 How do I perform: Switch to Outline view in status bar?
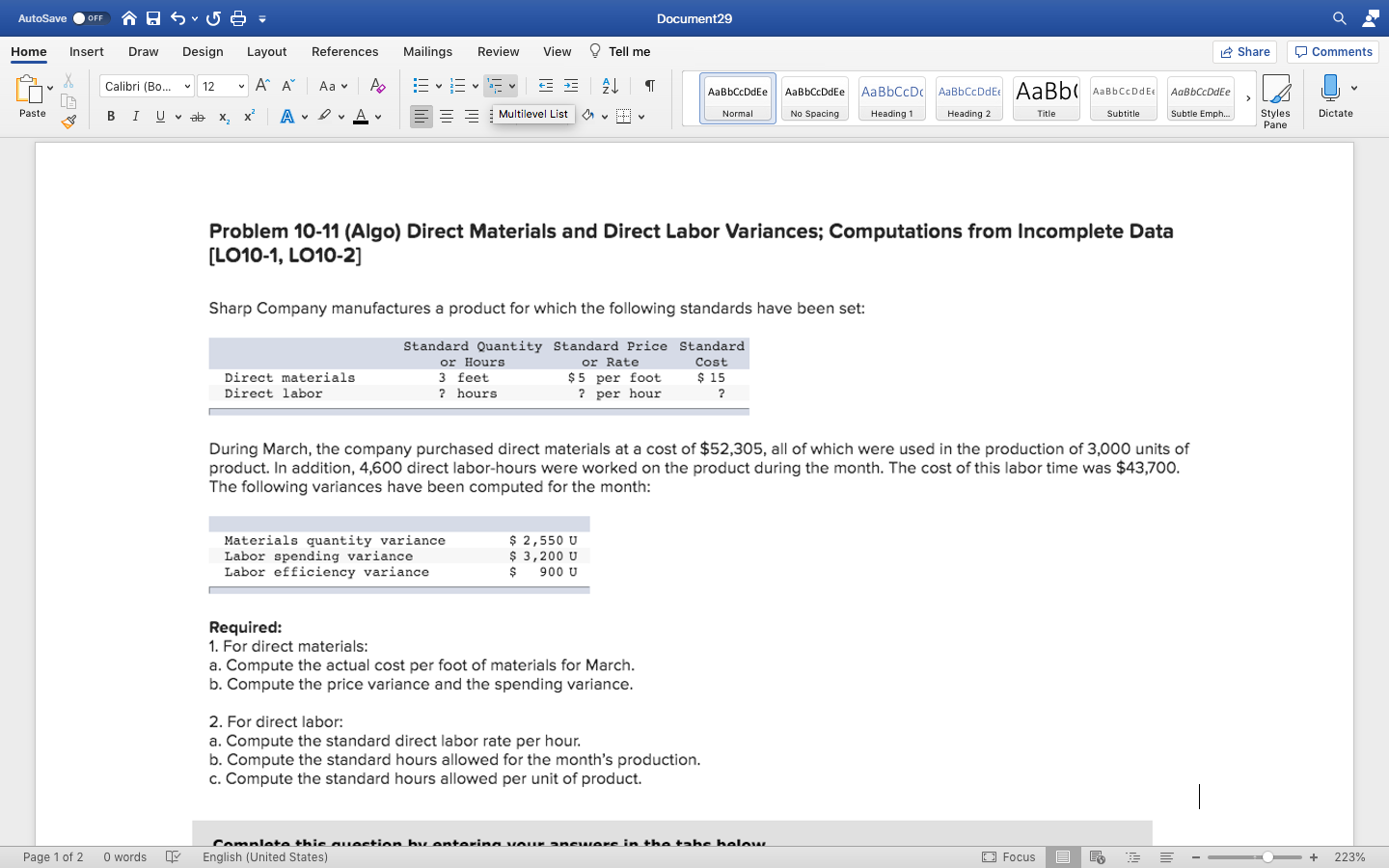pos(1133,856)
